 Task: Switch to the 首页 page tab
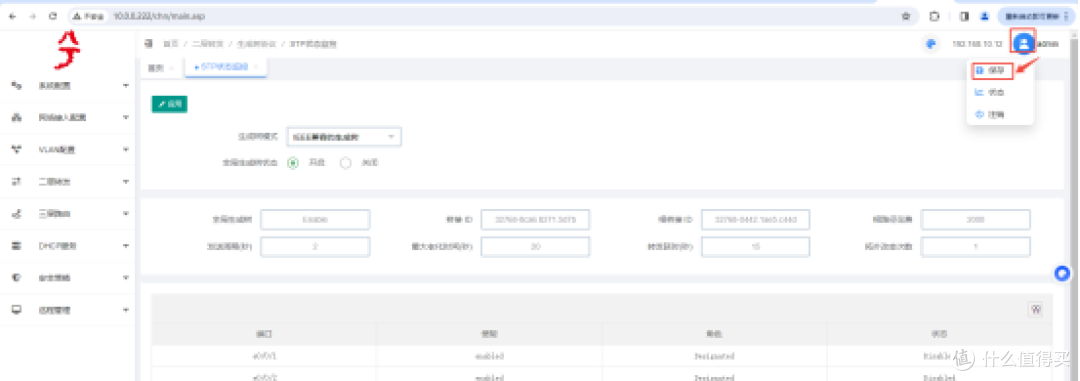156,68
